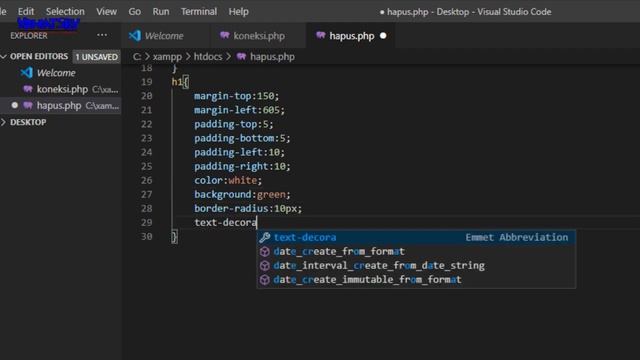The width and height of the screenshot is (640, 360).
Task: Place cursor in text-decora on line 29
Action: (225, 222)
